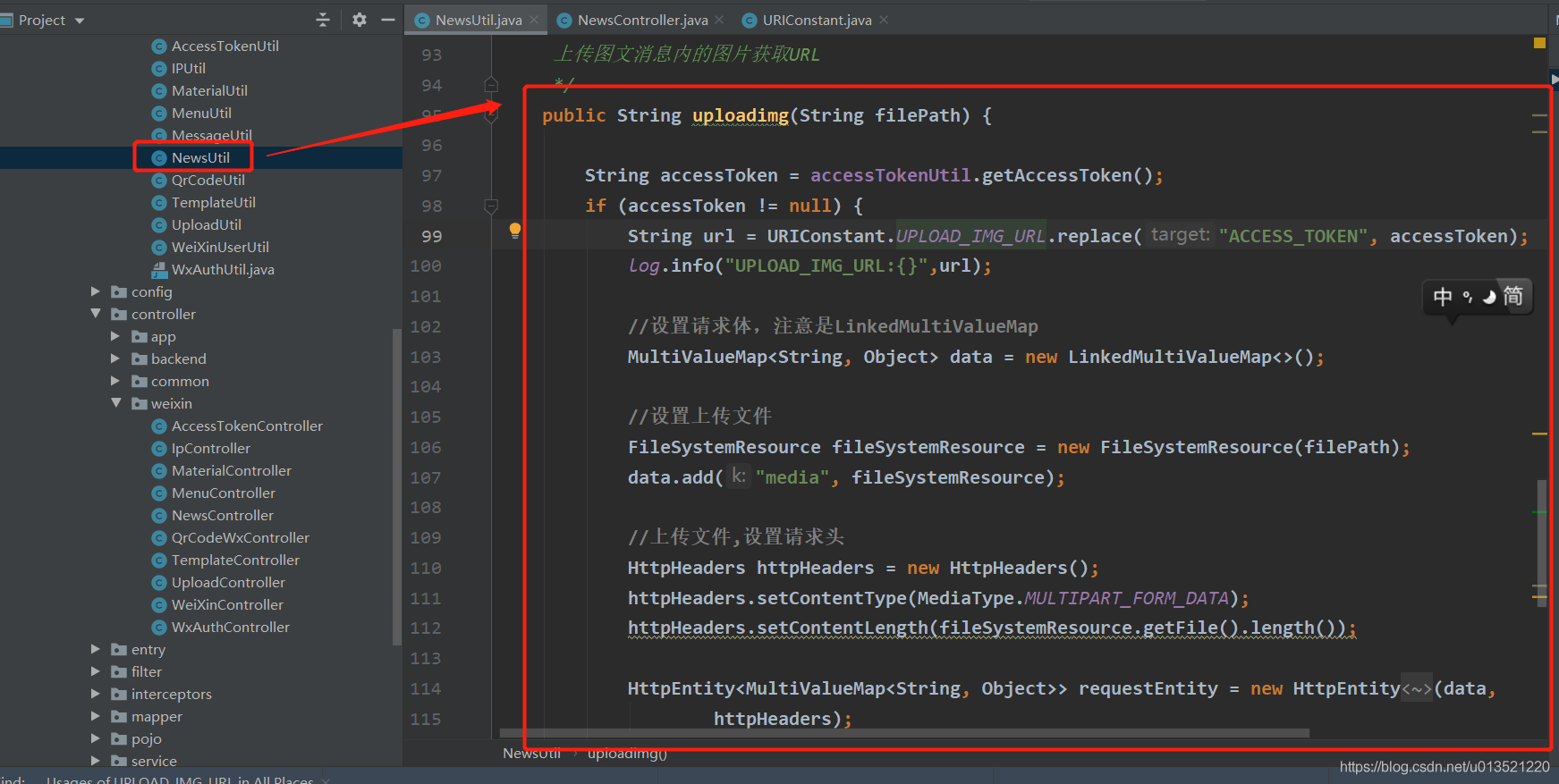The height and width of the screenshot is (784, 1559).
Task: Close the NewsUtil.java tab
Action: 535,20
